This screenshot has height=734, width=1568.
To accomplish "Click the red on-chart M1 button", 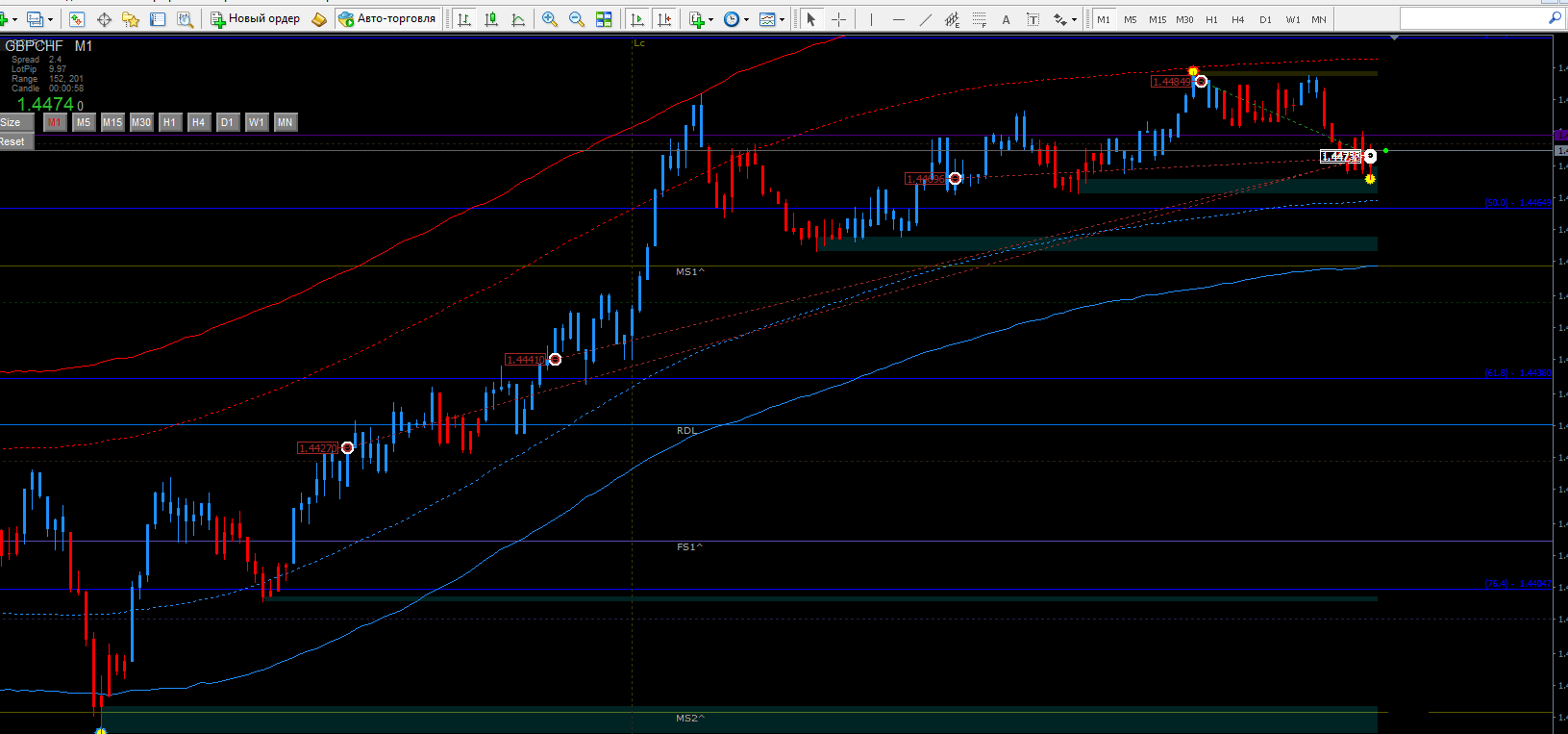I will pyautogui.click(x=55, y=122).
